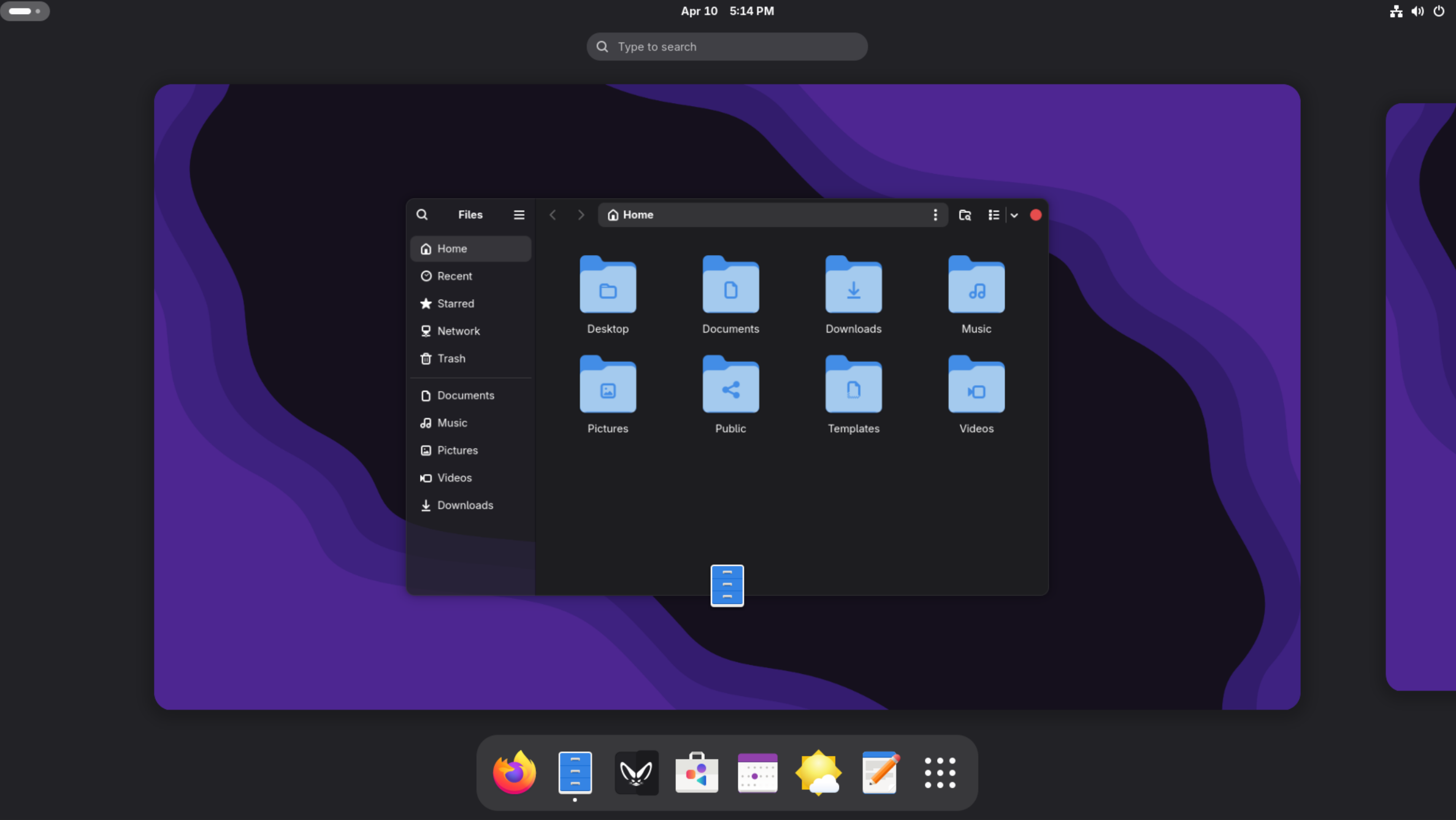
Task: Select Starred in the sidebar
Action: point(470,304)
